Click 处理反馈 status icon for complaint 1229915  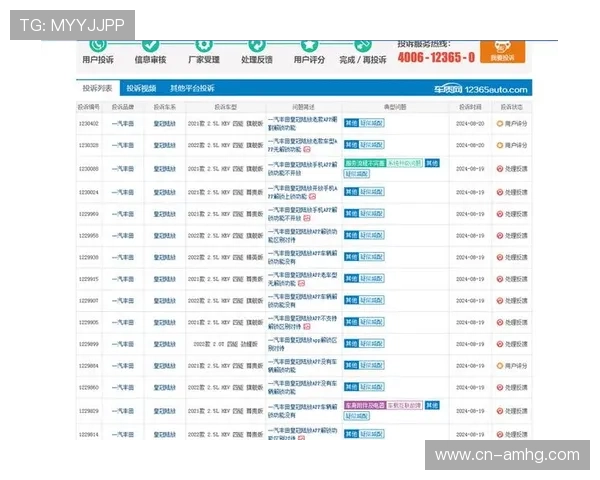(x=499, y=279)
